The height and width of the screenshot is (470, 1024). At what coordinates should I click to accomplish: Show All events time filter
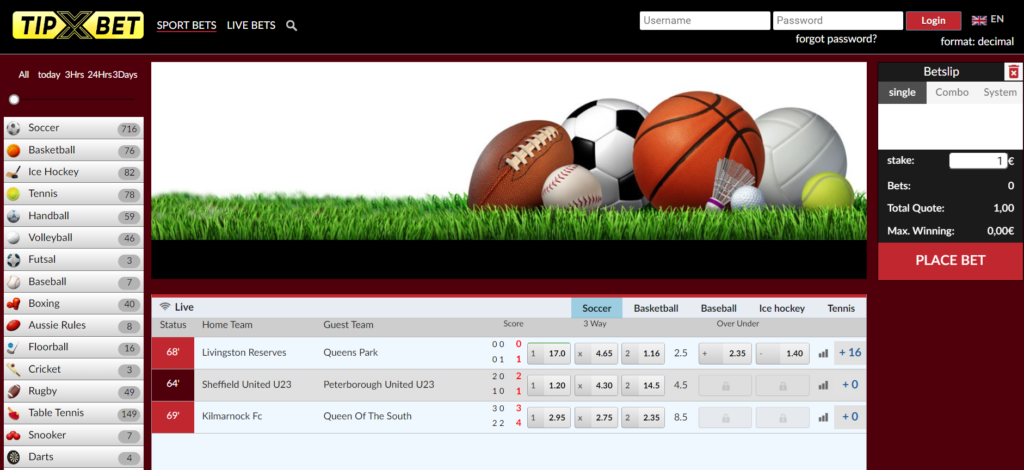pos(24,74)
